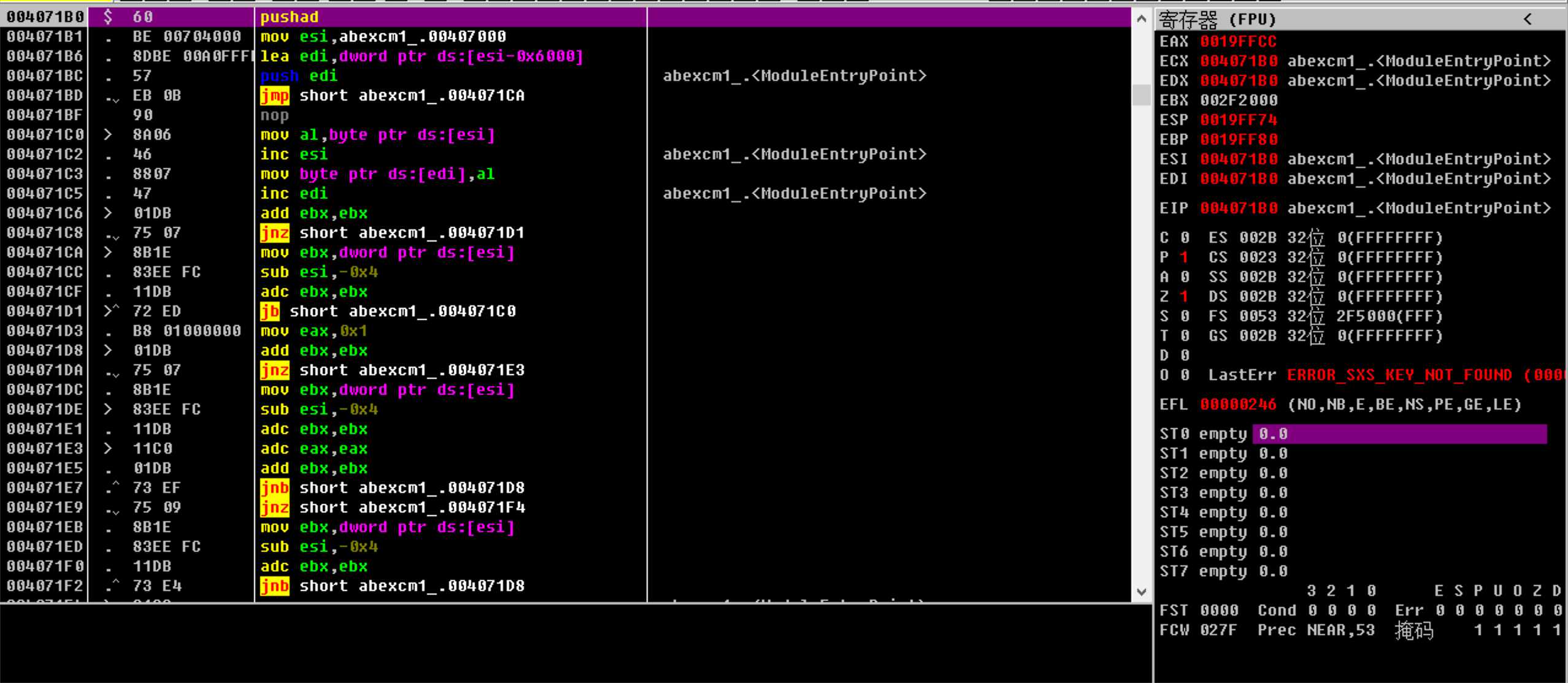Select the ST1 empty row
The width and height of the screenshot is (1568, 683).
pos(1223,454)
